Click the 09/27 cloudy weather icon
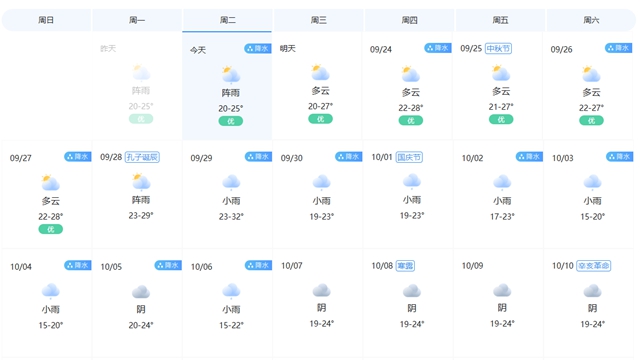This screenshot has height=360, width=640. (x=51, y=183)
